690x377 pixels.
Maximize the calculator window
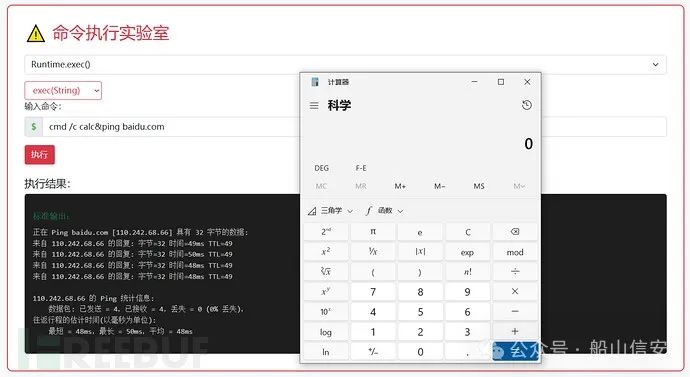501,82
